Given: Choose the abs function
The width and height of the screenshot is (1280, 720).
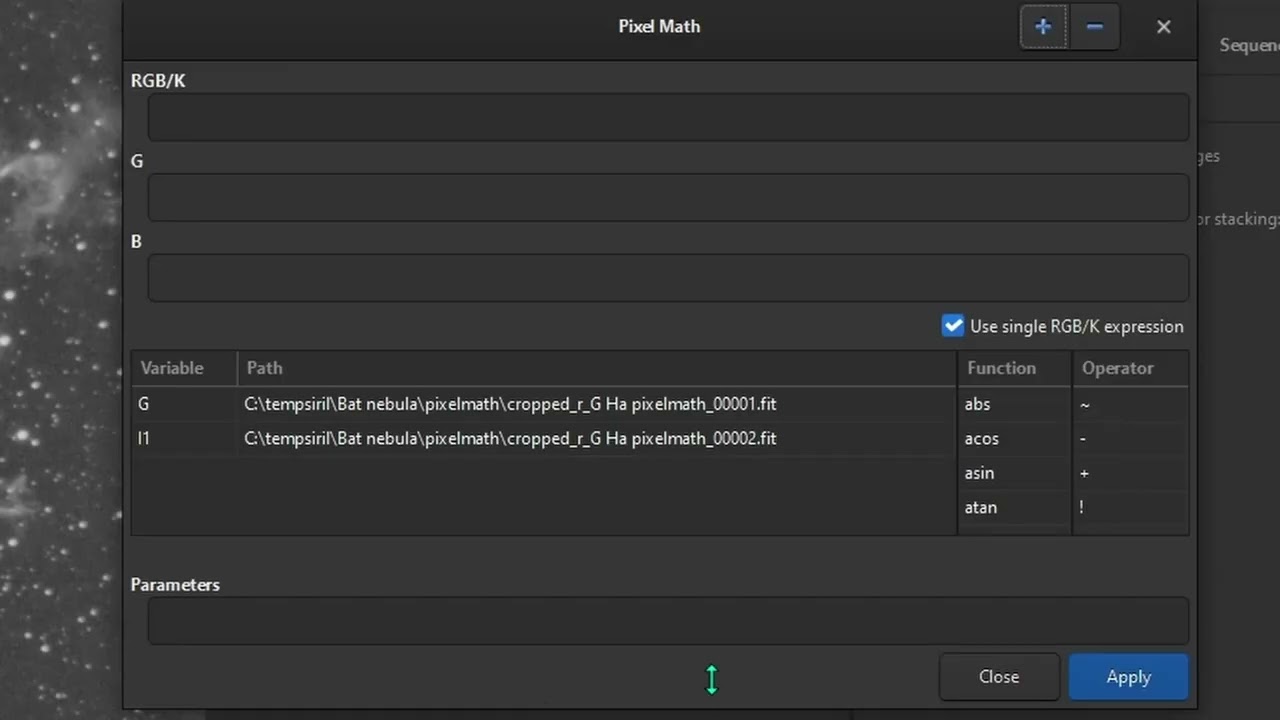Looking at the screenshot, I should pyautogui.click(x=1014, y=404).
